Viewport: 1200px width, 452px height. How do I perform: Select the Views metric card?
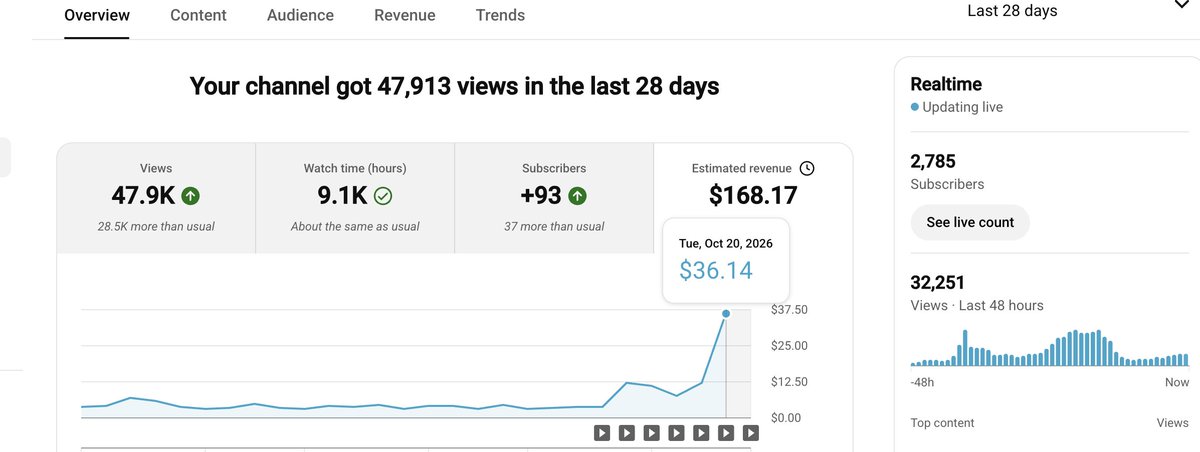[x=156, y=198]
